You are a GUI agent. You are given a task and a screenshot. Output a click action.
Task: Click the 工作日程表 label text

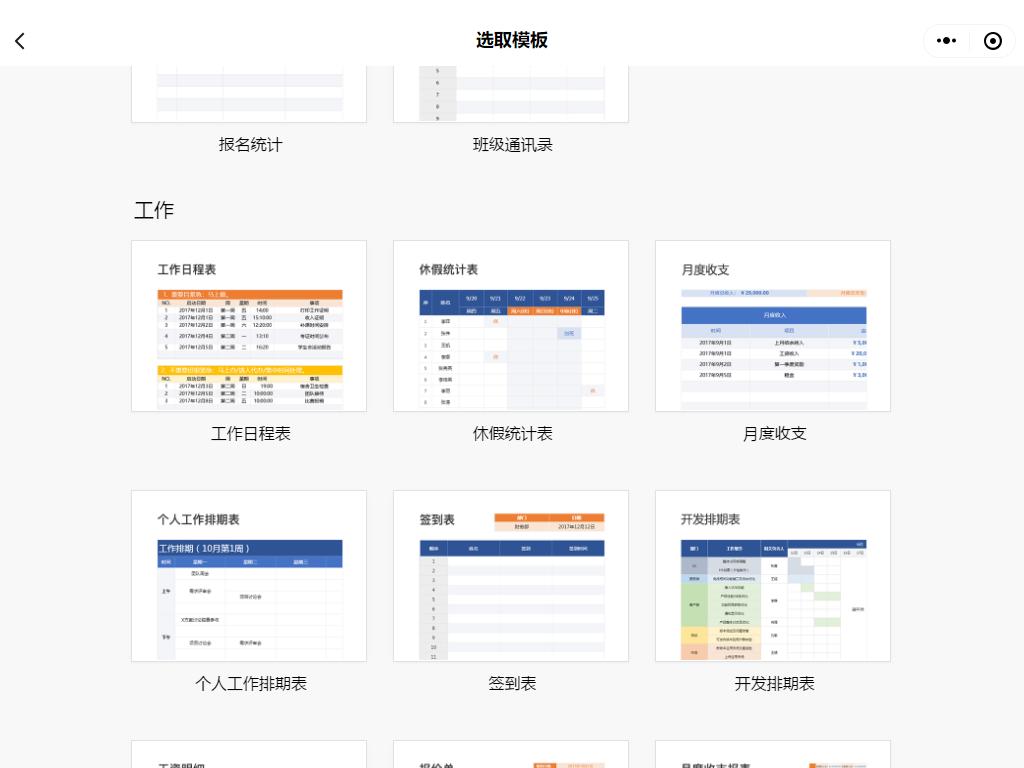pyautogui.click(x=250, y=434)
